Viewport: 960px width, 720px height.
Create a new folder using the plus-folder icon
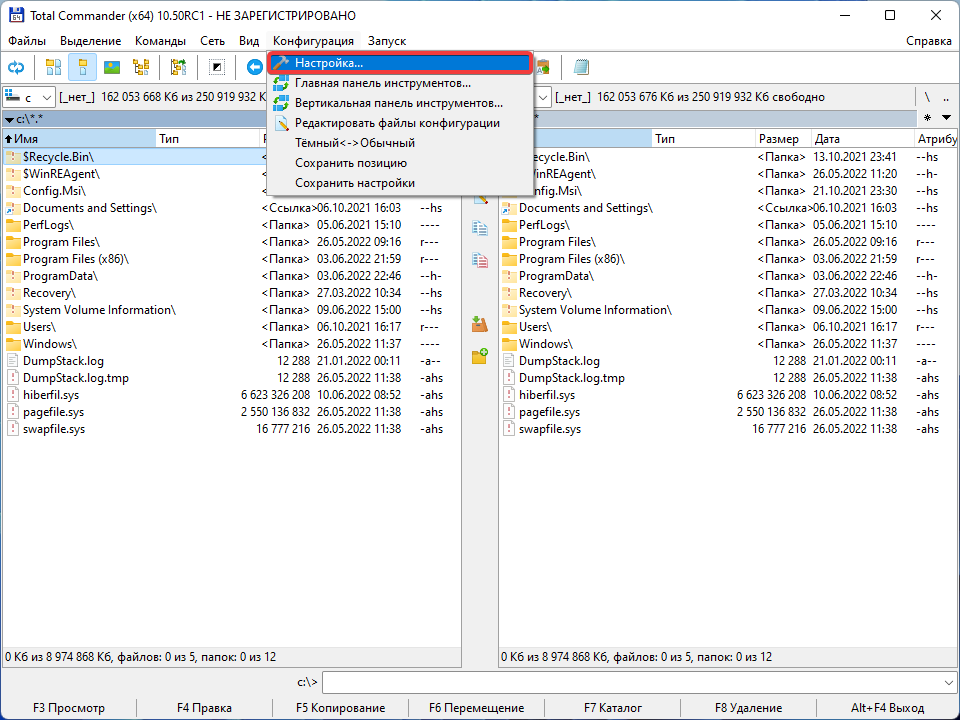479,356
